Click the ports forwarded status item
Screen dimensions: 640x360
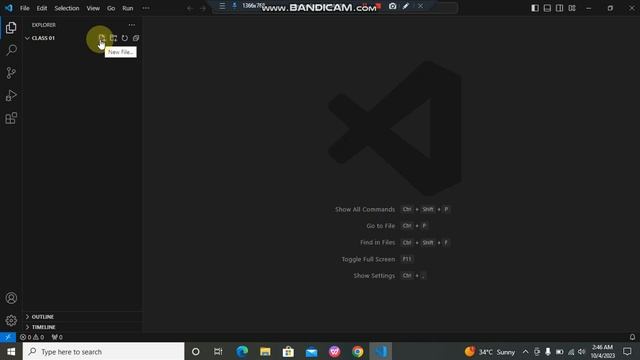[57, 337]
